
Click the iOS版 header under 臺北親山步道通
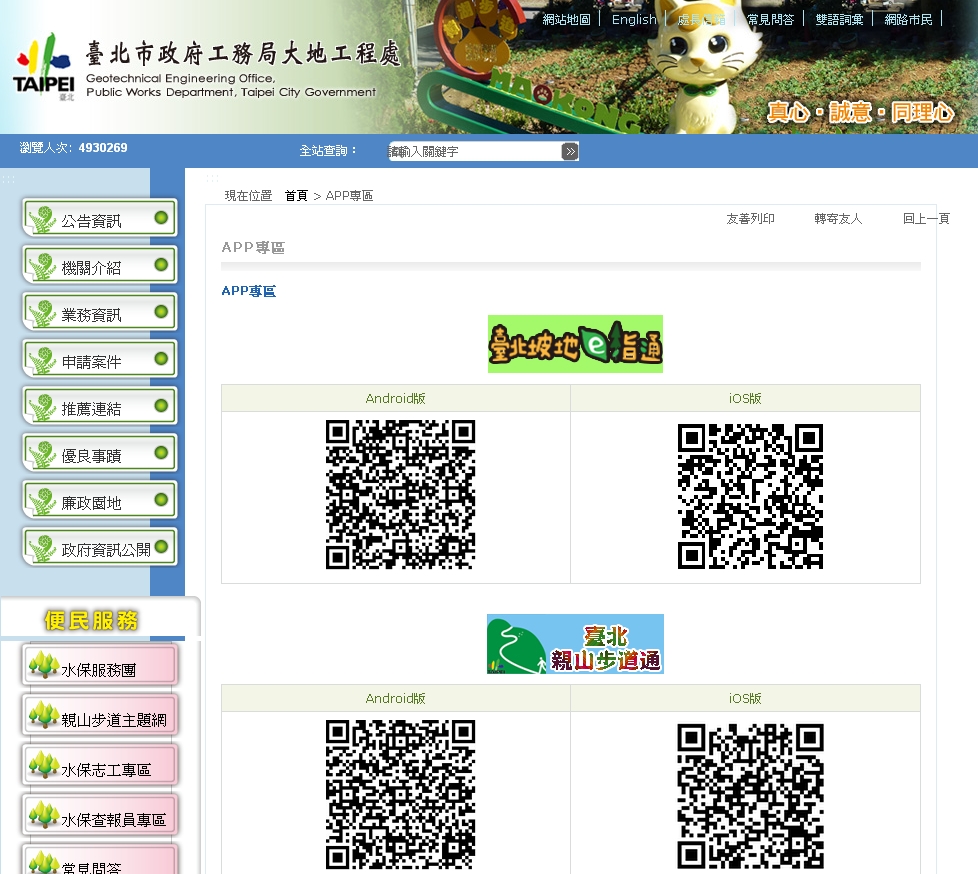point(745,699)
